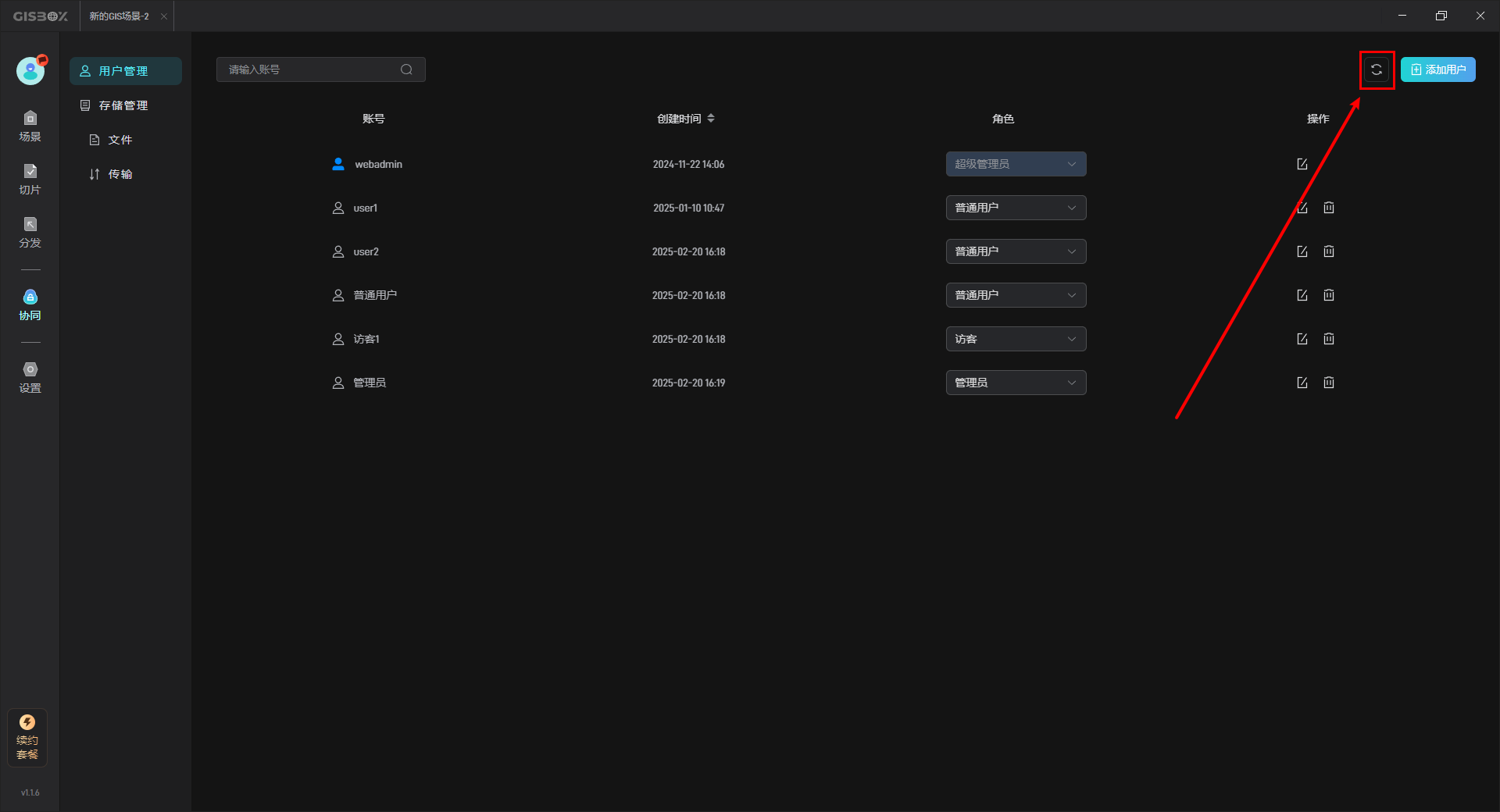Screen dimensions: 1500x812
Task: Go to 场景 in the sidebar
Action: 30,126
